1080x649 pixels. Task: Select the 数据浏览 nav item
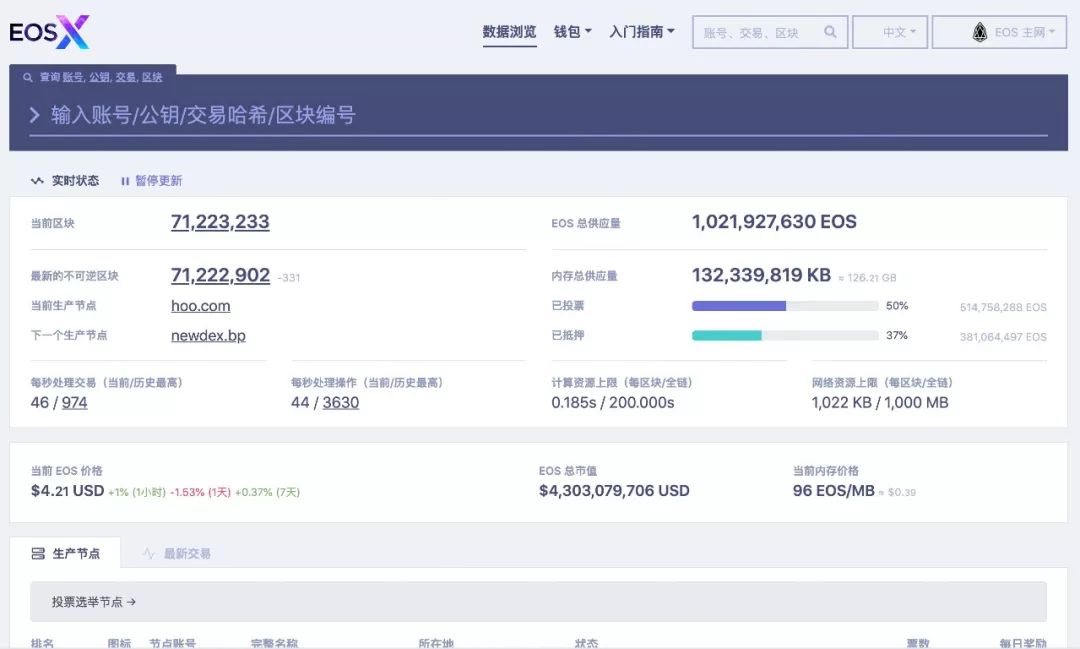coord(509,32)
